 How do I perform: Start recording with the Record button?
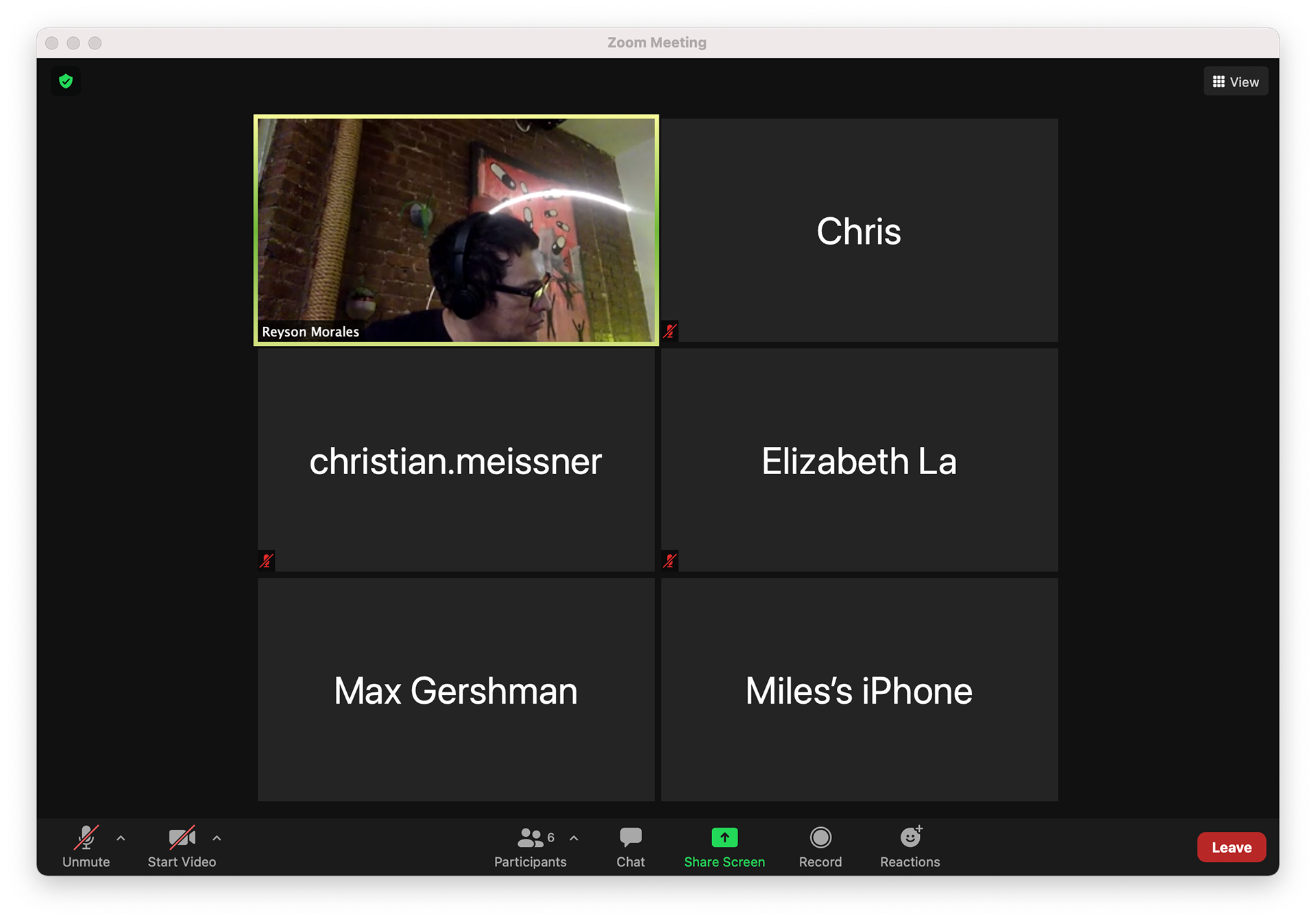click(820, 847)
